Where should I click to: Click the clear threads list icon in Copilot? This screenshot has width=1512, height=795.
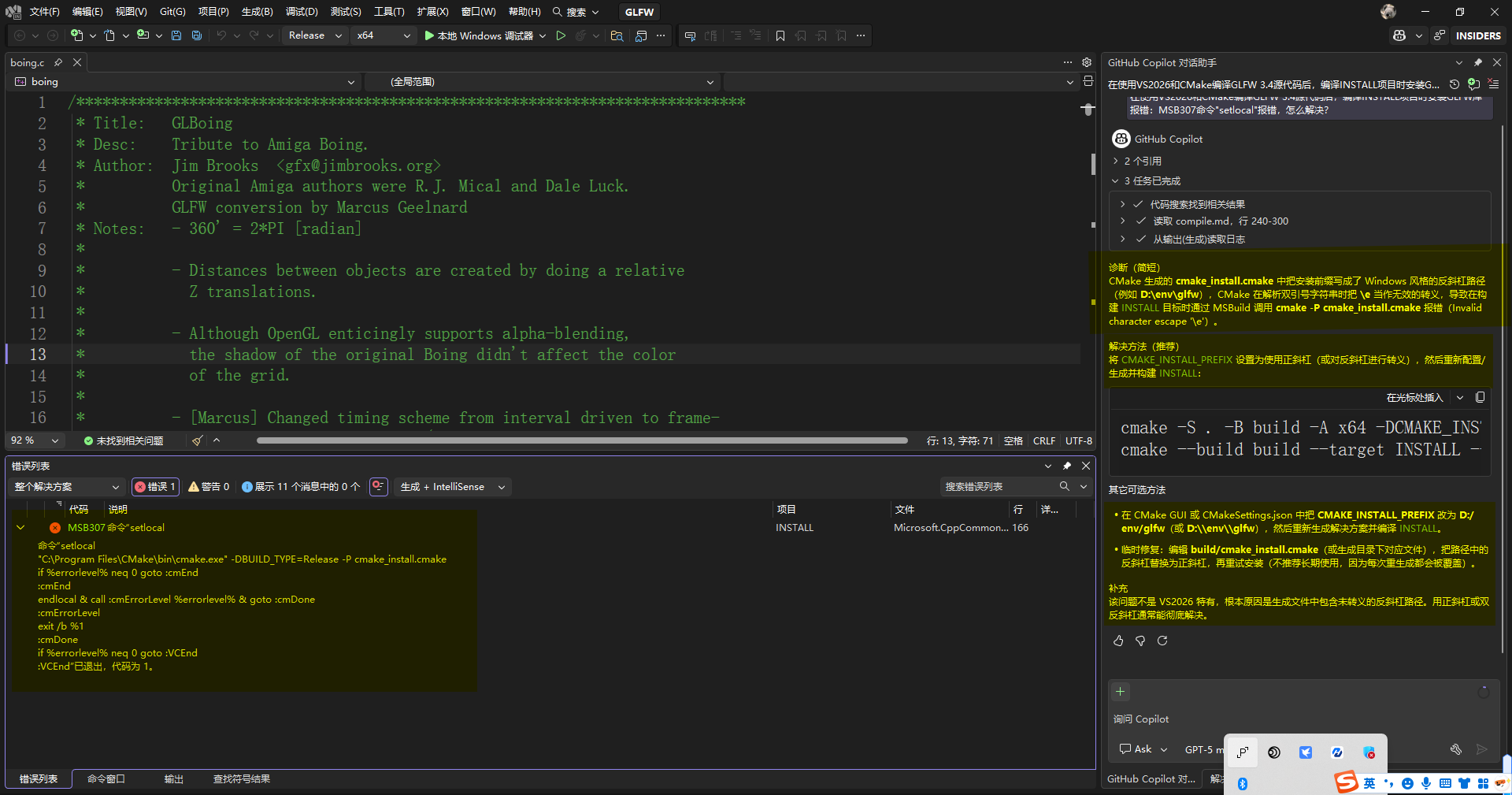coord(1493,84)
